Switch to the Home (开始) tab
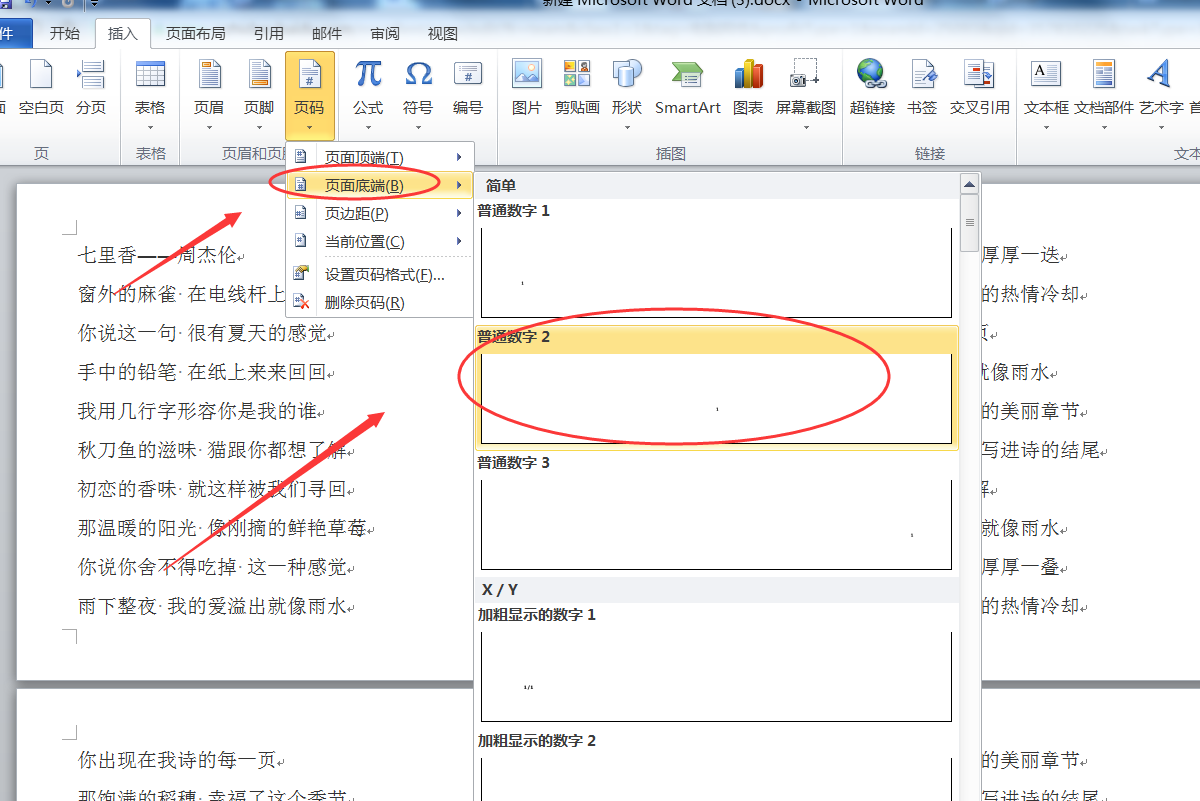Screen dimensions: 1200x801 [x=65, y=33]
